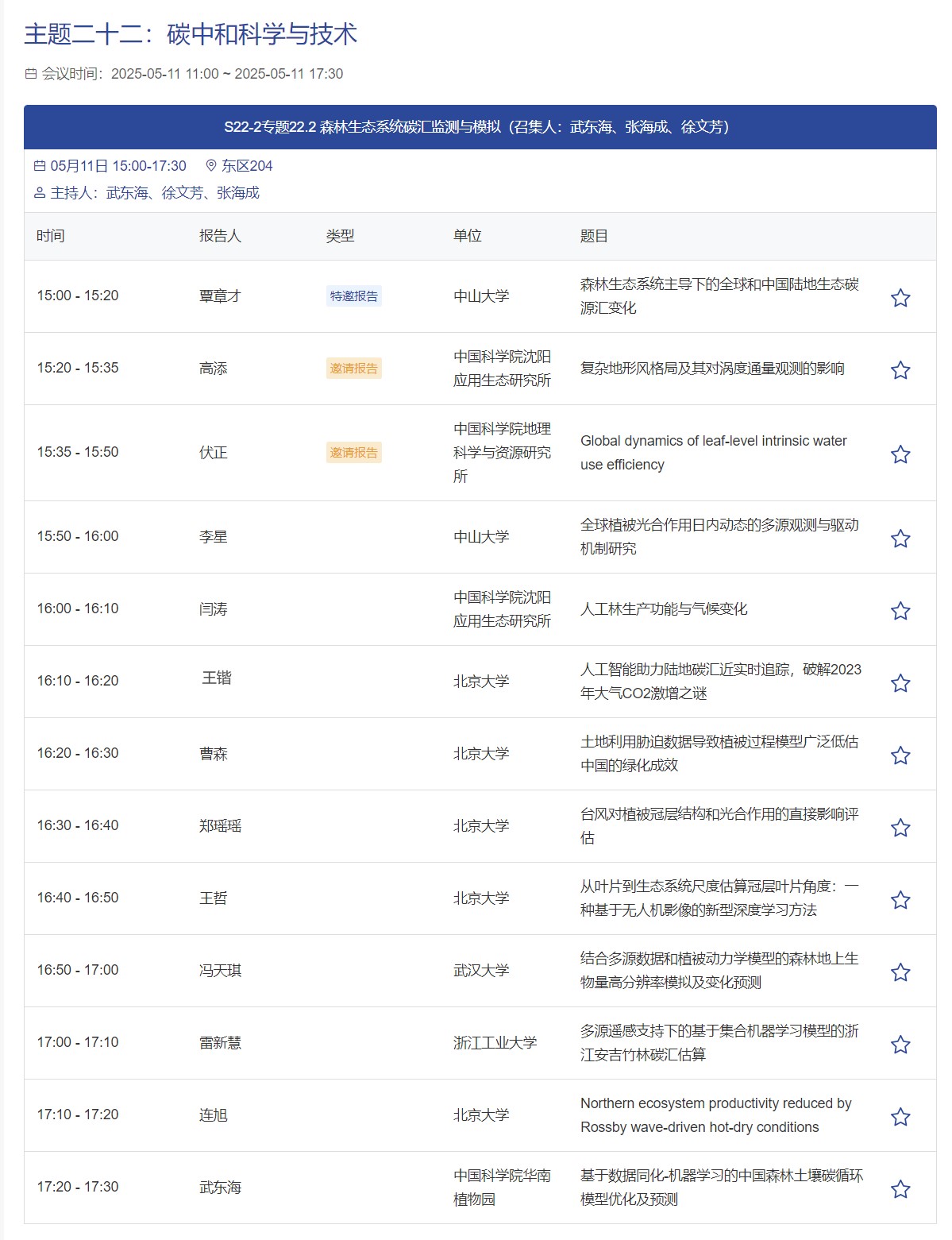Favorite the 高添 talk with the star

[x=900, y=370]
